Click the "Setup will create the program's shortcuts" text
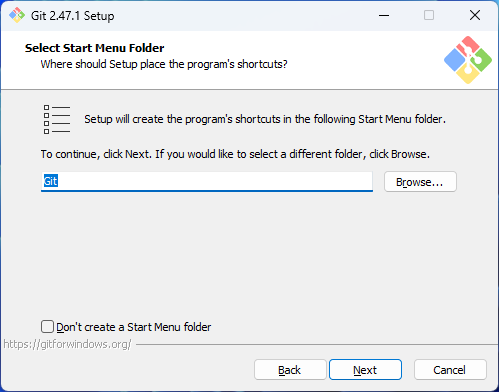This screenshot has height=392, width=499. (265, 119)
